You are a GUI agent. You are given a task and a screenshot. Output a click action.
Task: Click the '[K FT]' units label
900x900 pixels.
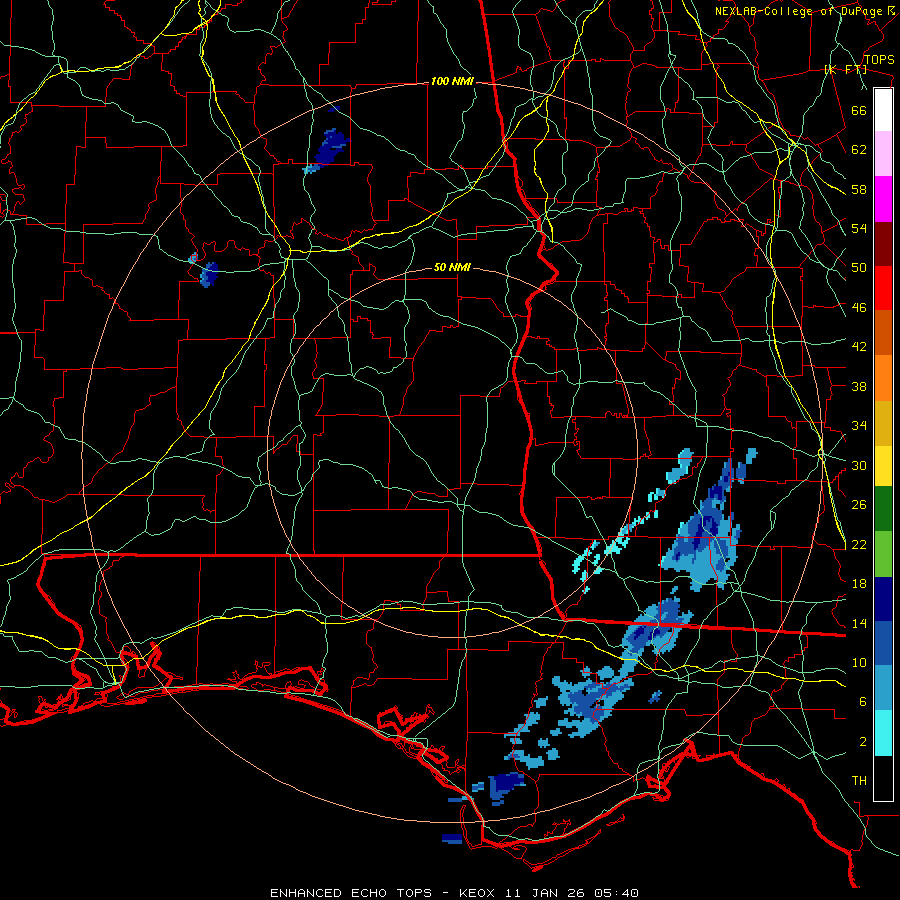(845, 69)
